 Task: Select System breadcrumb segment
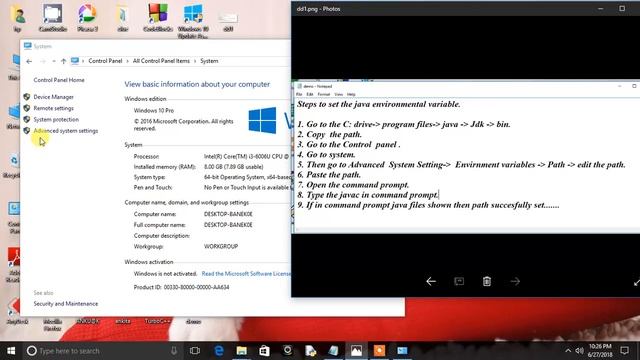click(x=209, y=61)
